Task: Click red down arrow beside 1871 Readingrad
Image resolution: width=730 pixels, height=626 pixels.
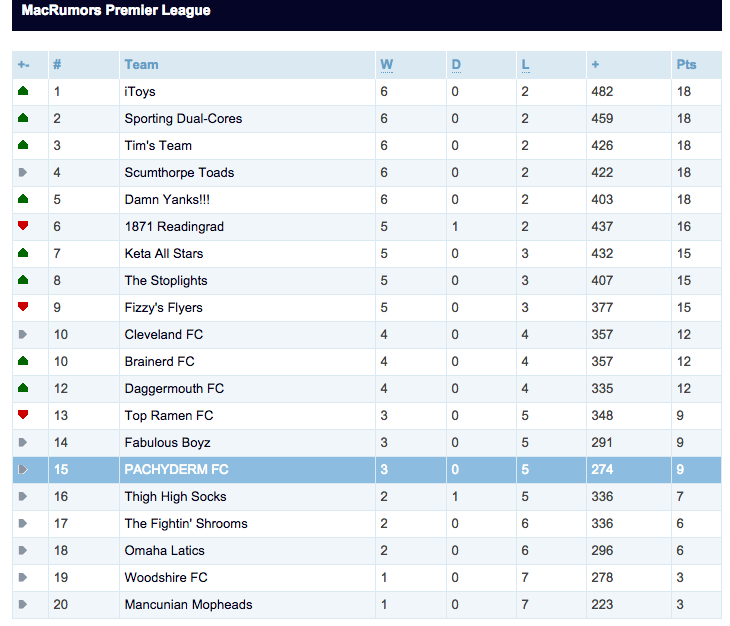Action: pos(23,226)
